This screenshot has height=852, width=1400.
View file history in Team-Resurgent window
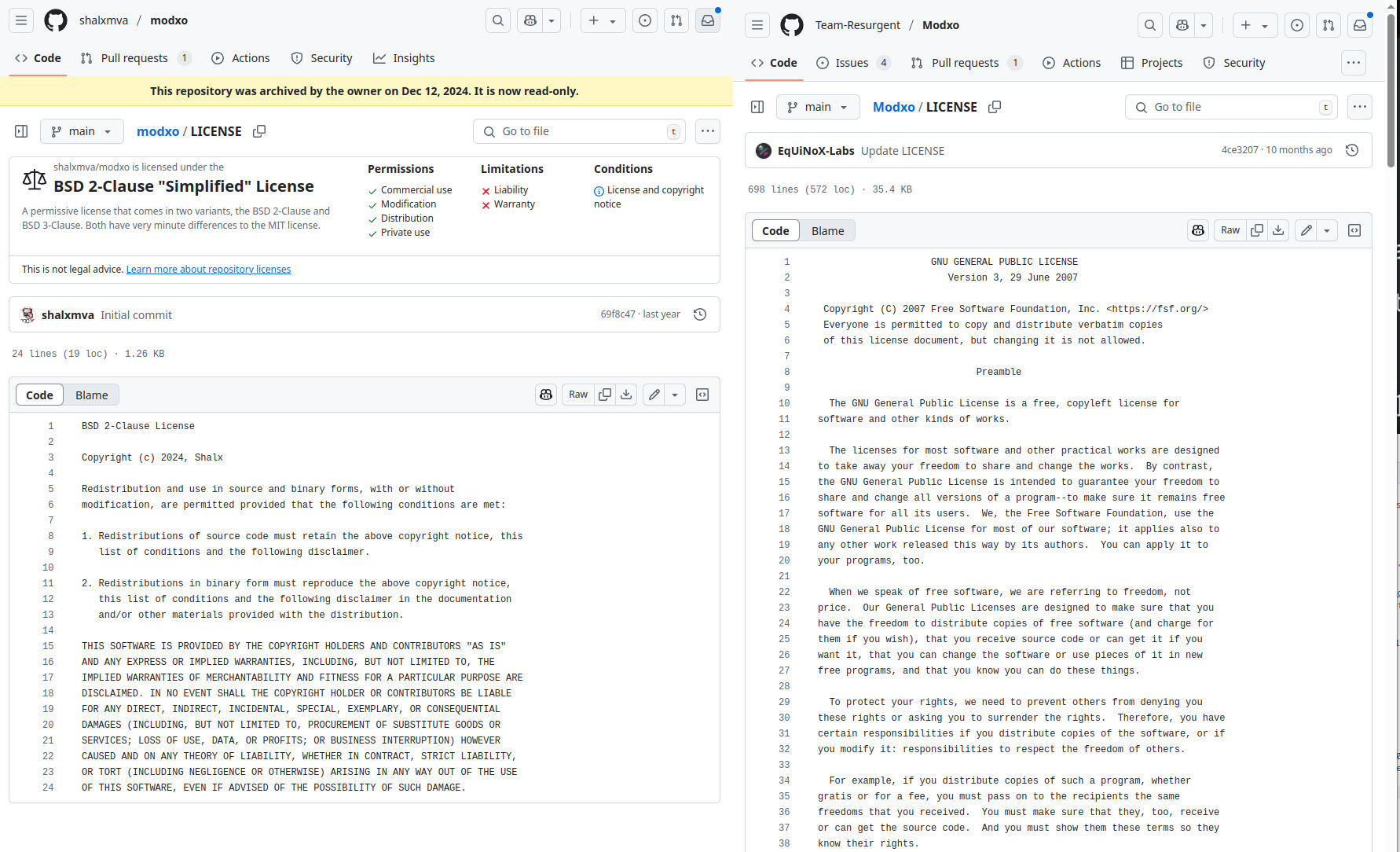1352,150
